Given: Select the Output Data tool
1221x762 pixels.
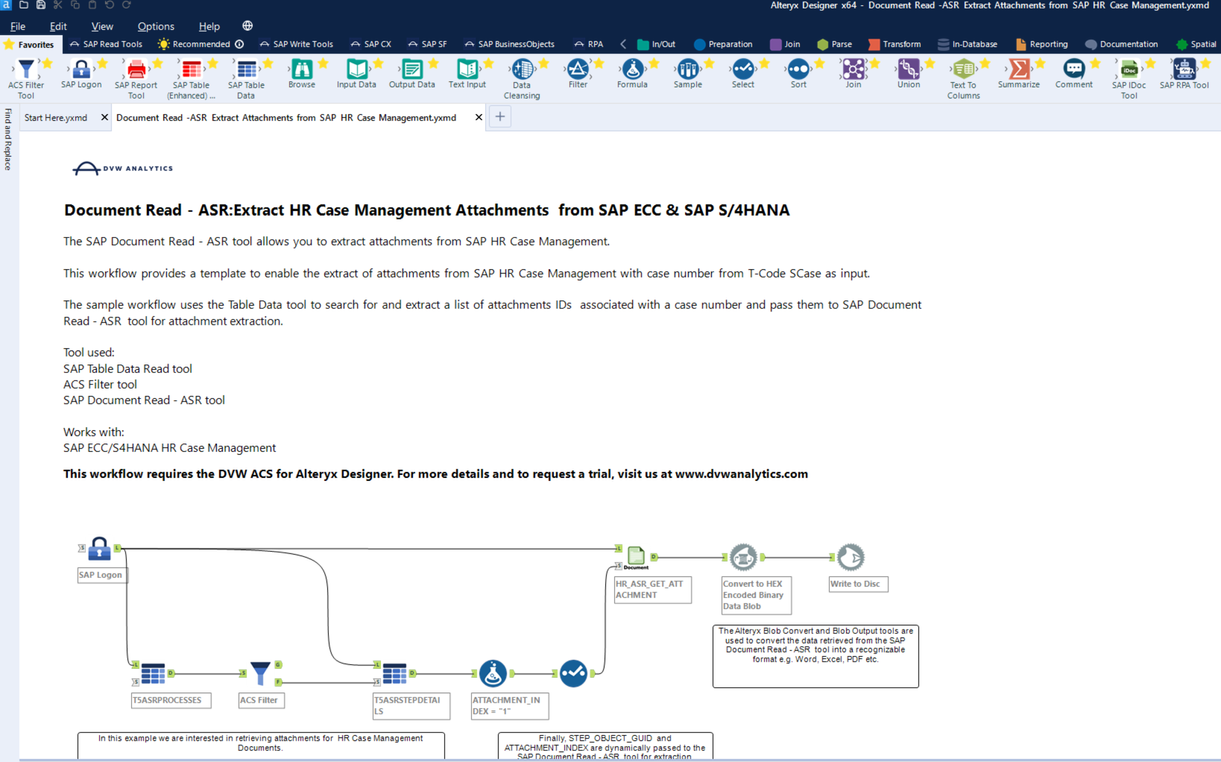Looking at the screenshot, I should tap(412, 69).
